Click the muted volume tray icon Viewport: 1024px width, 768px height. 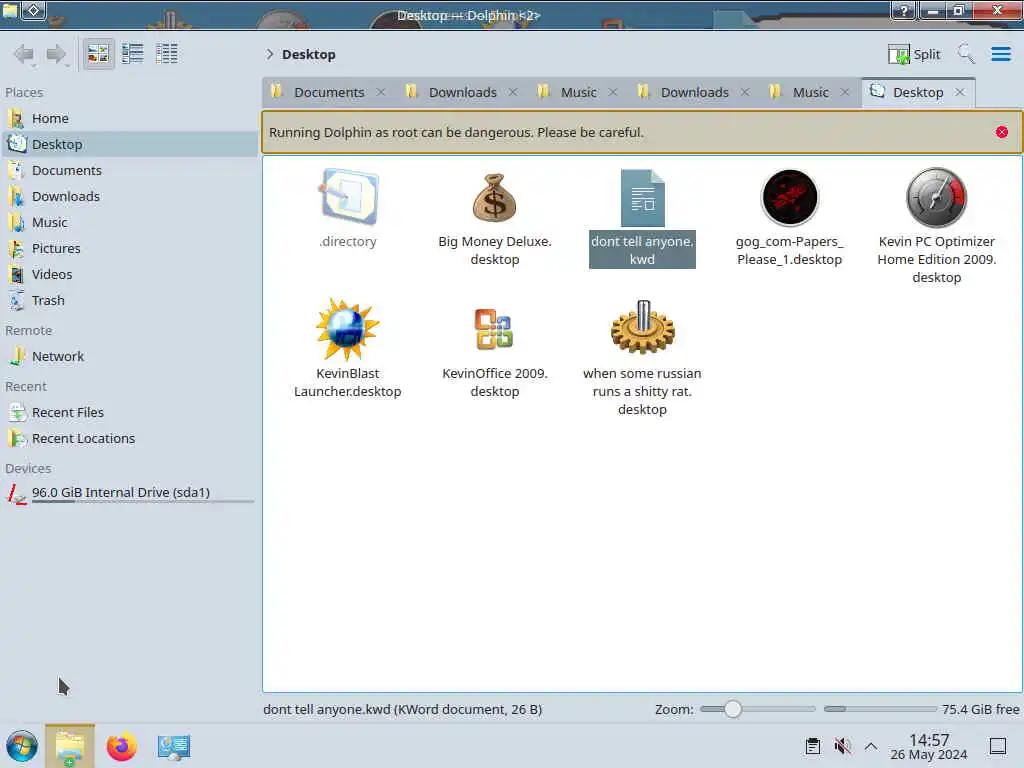pos(842,746)
